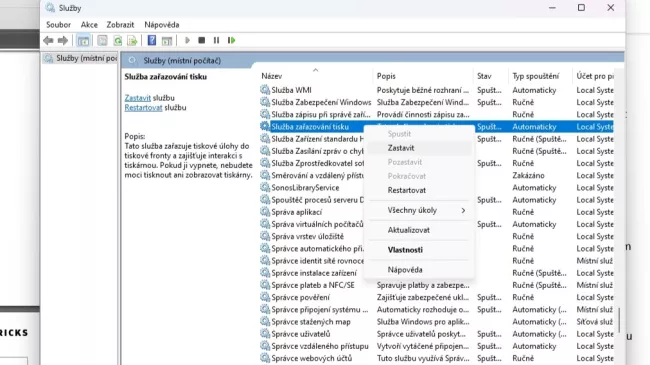The width and height of the screenshot is (650, 365).
Task: Click gear icon of Správce uživatelů row
Action: (x=265, y=333)
